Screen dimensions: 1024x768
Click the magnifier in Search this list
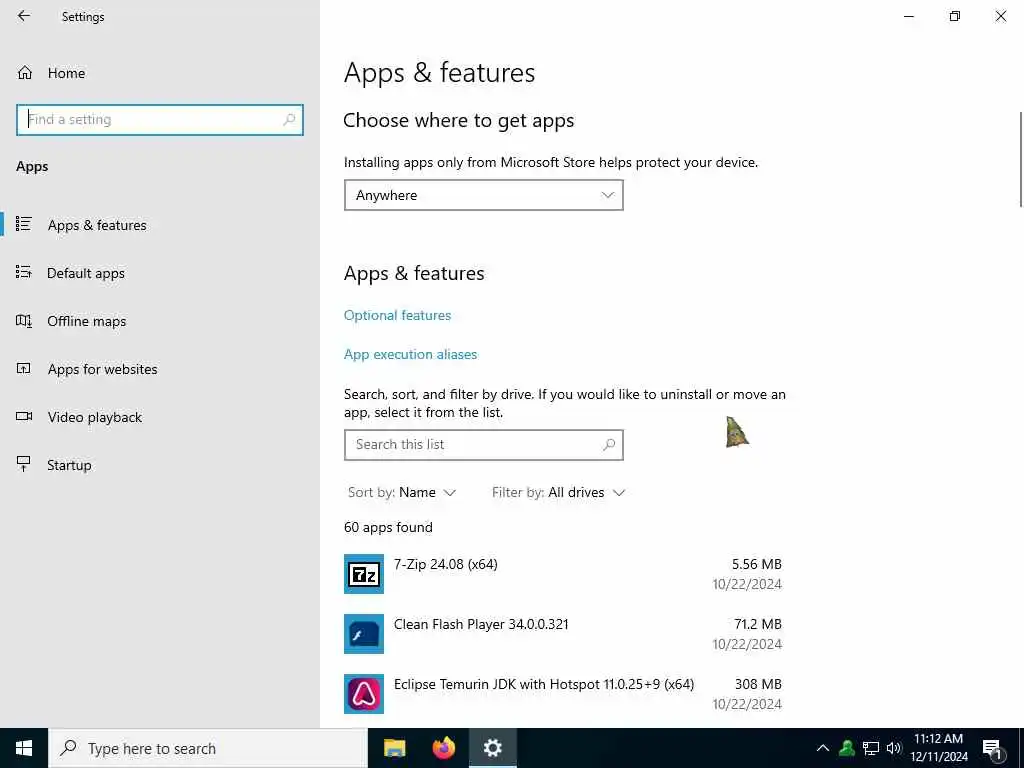(609, 445)
